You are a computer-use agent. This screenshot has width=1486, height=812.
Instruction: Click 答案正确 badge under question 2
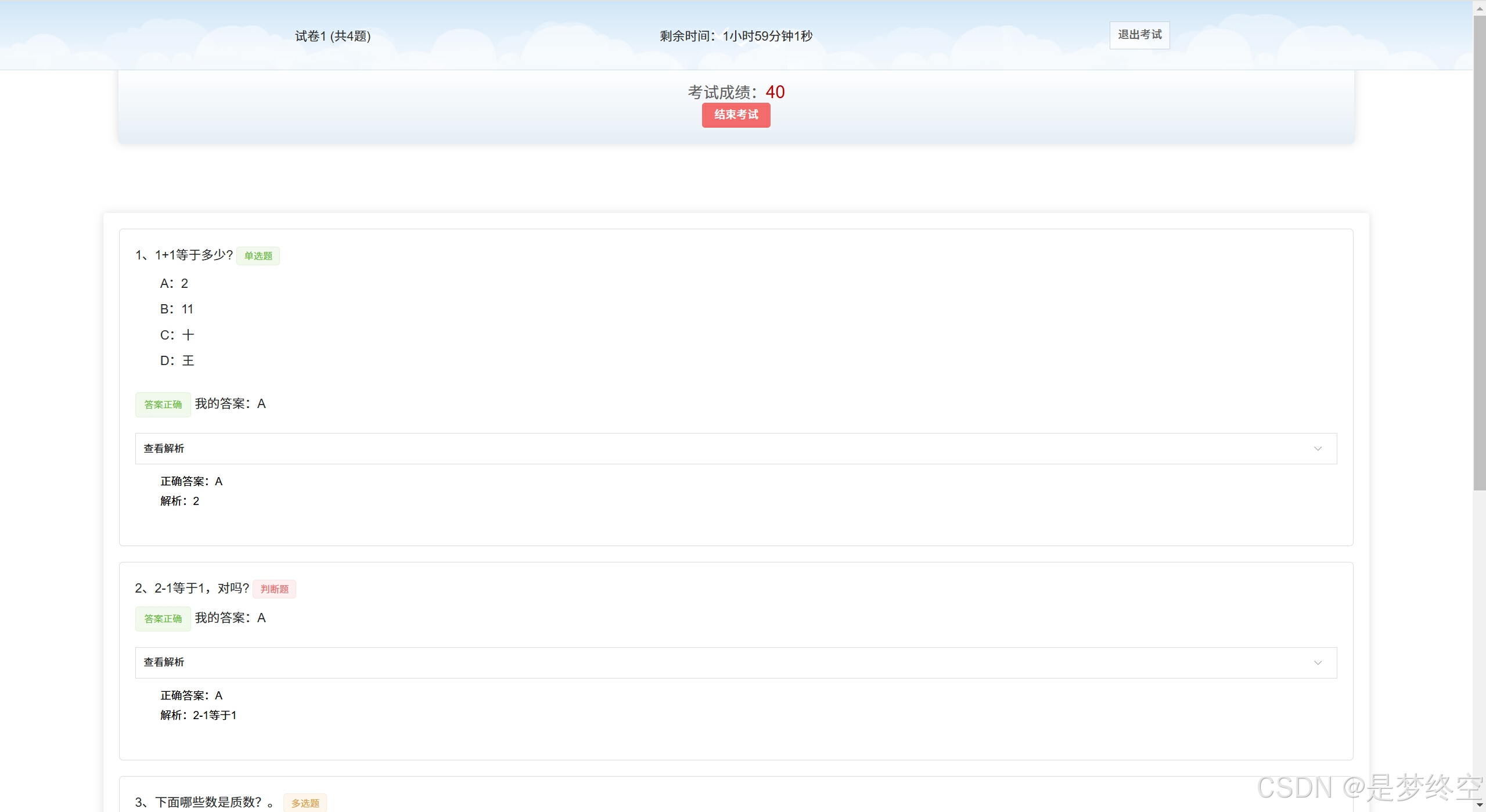[163, 619]
